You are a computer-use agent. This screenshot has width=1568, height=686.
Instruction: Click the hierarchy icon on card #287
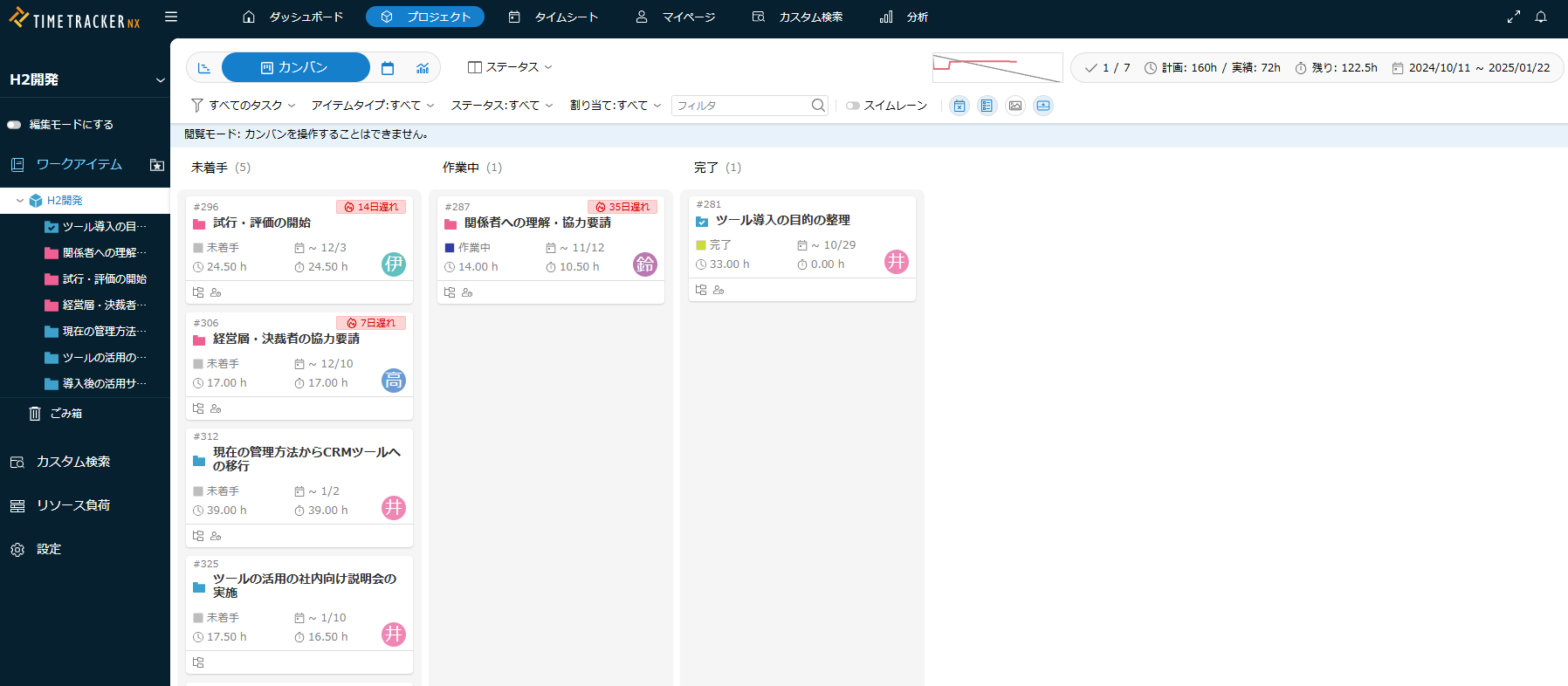coord(450,292)
